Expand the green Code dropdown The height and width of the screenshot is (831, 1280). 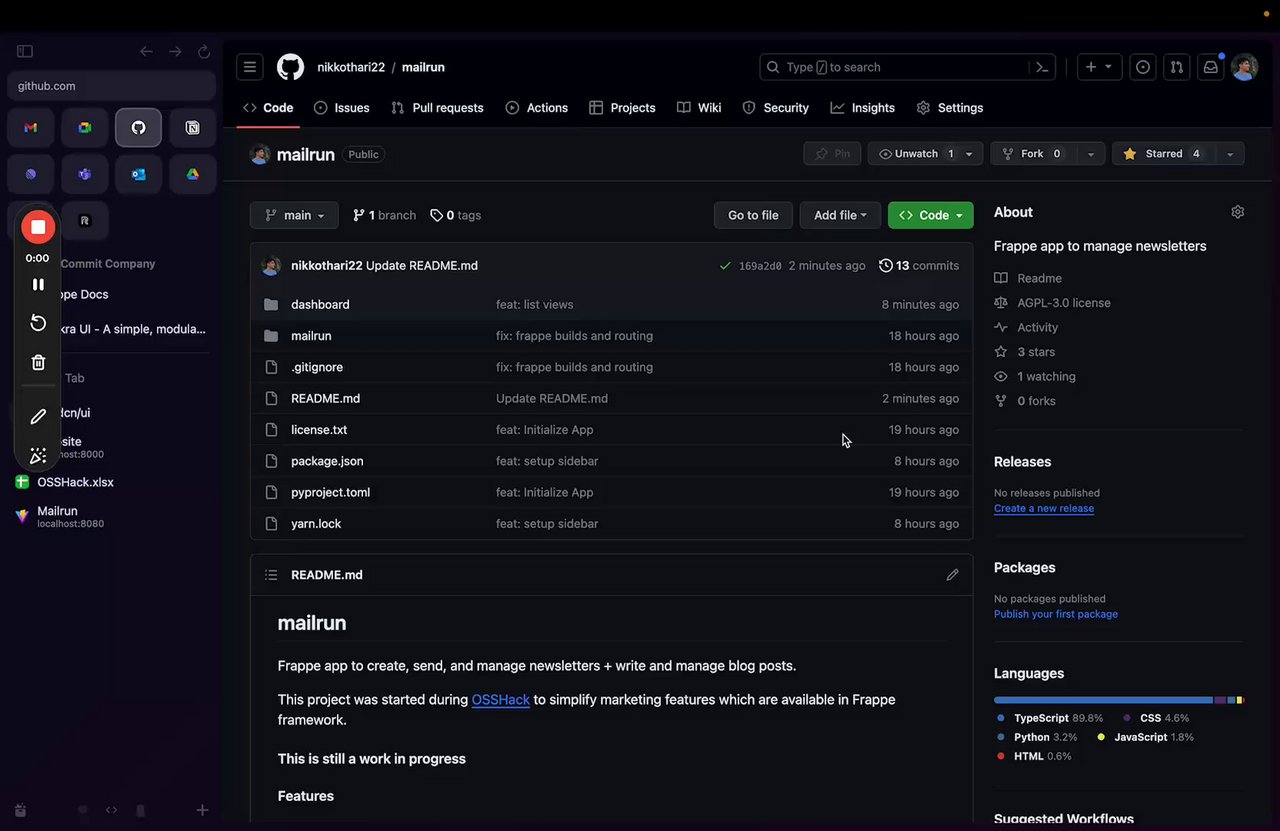pyautogui.click(x=930, y=215)
